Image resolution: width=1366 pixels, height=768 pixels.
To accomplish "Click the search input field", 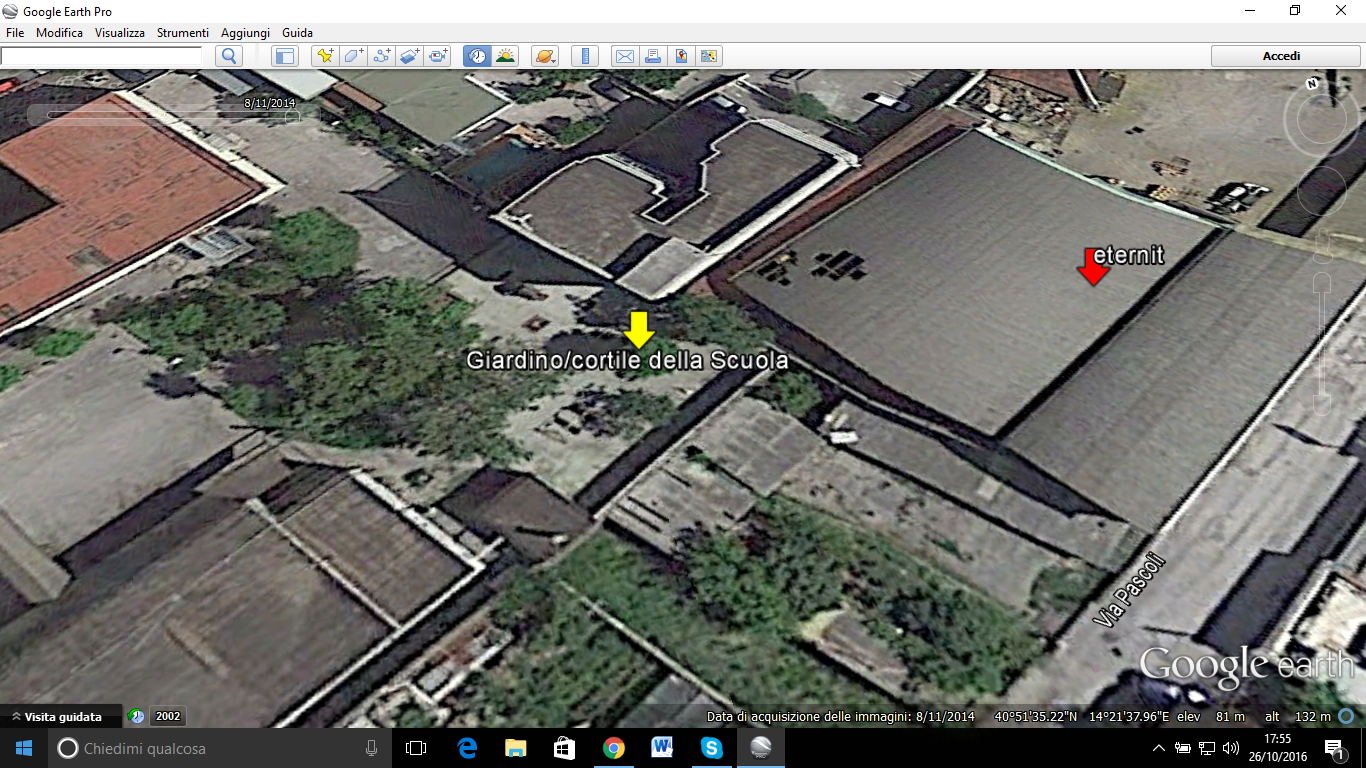I will [101, 56].
